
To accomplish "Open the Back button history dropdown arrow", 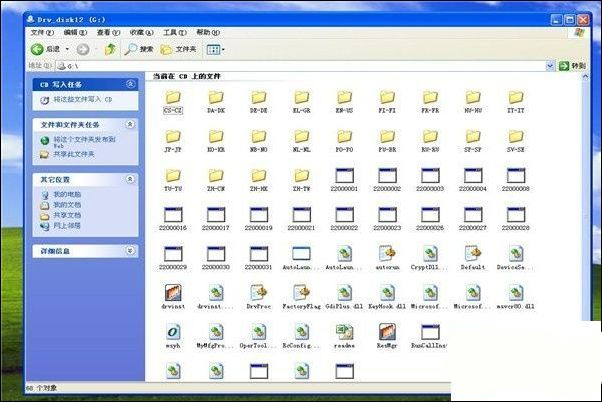I will 67,49.
